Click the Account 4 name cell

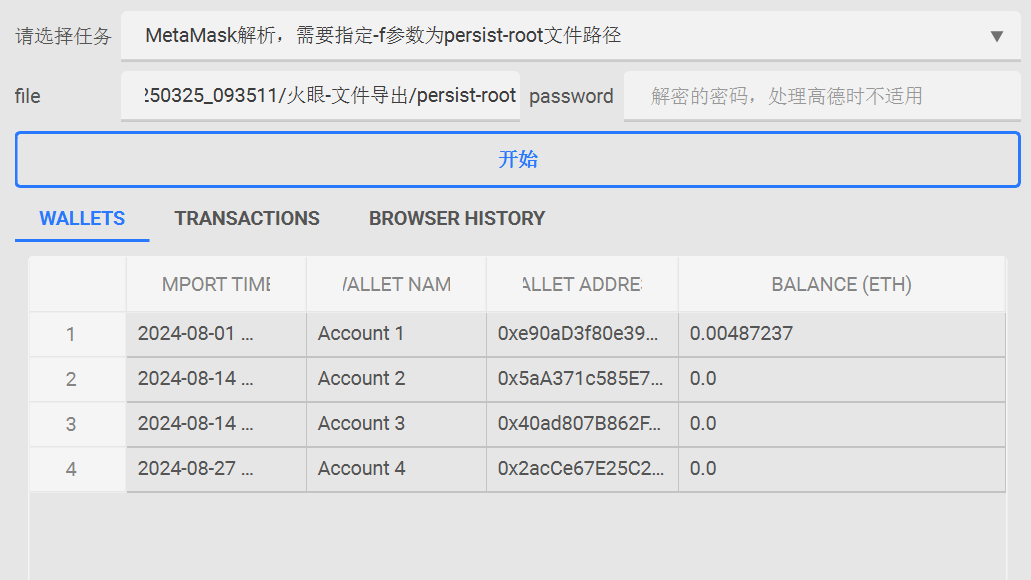click(396, 468)
